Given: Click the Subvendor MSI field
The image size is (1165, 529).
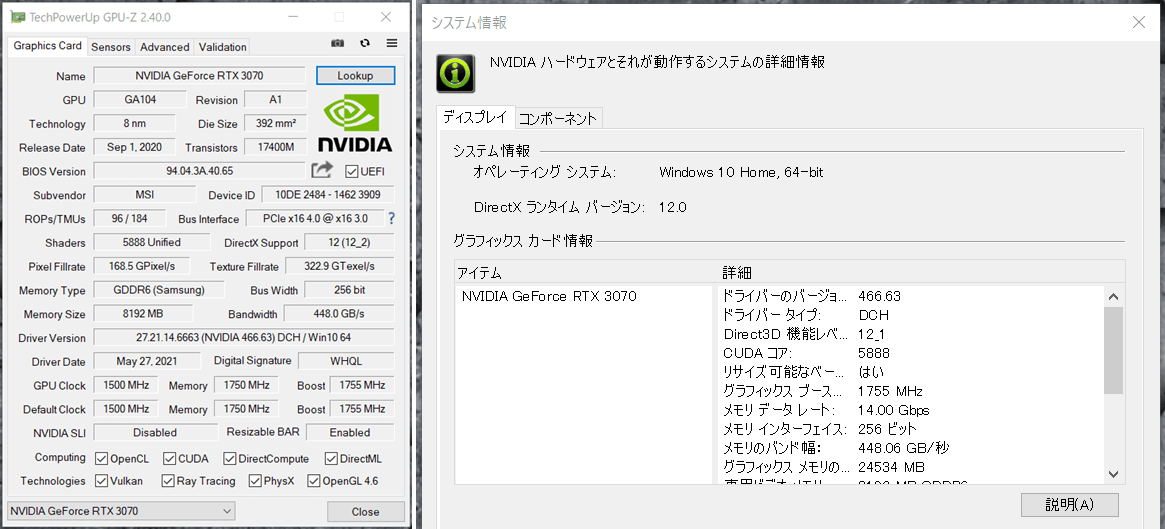Looking at the screenshot, I should pyautogui.click(x=143, y=195).
